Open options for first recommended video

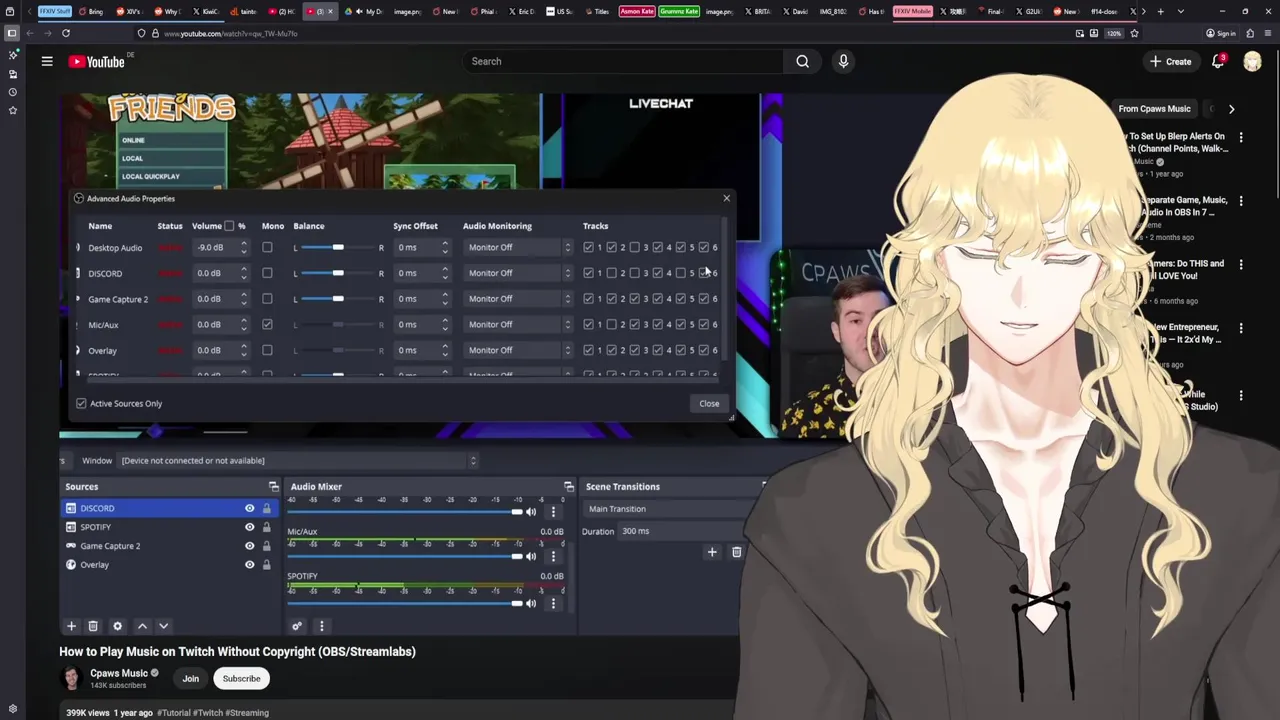(x=1241, y=137)
